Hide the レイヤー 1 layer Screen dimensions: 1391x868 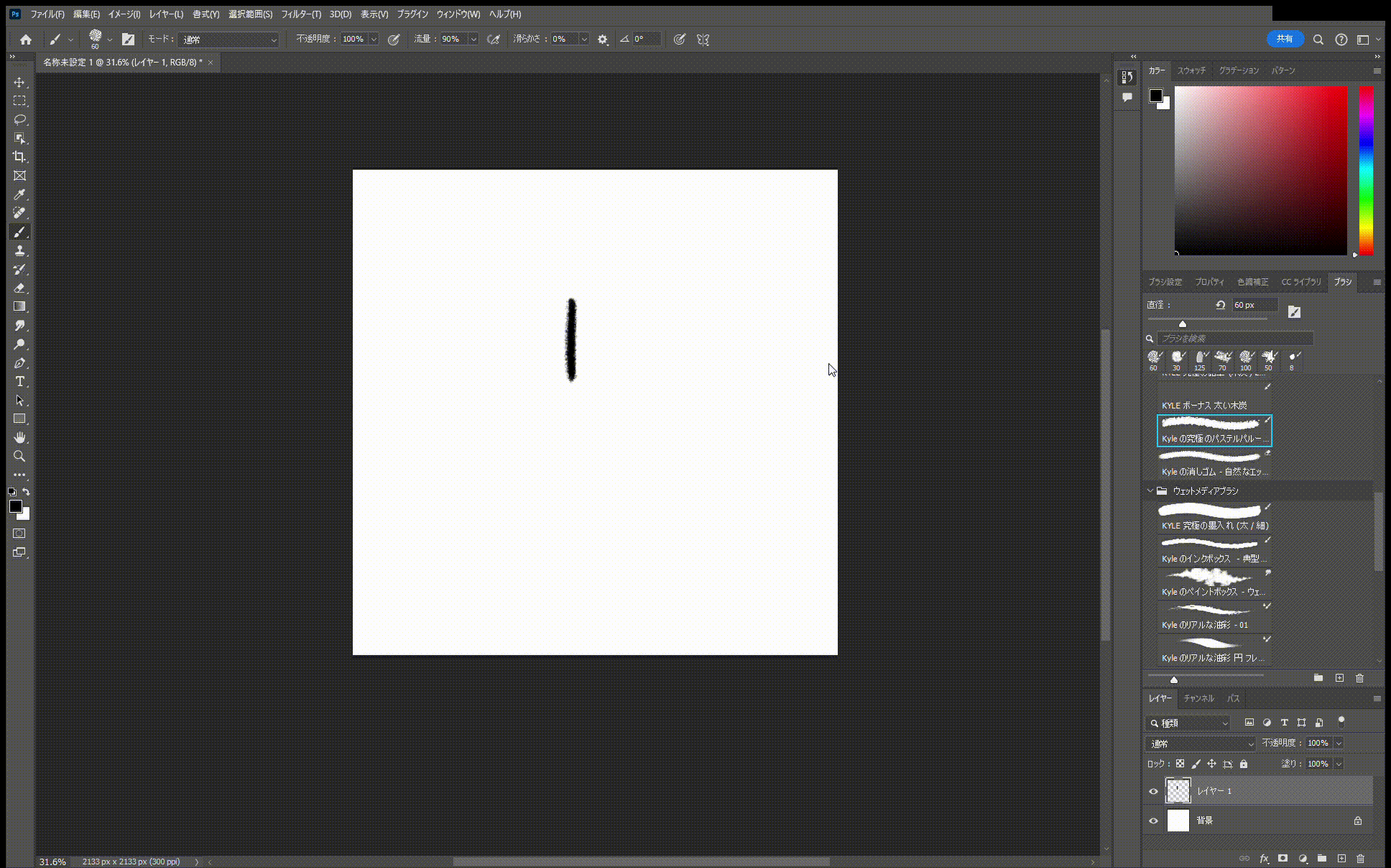pos(1154,791)
